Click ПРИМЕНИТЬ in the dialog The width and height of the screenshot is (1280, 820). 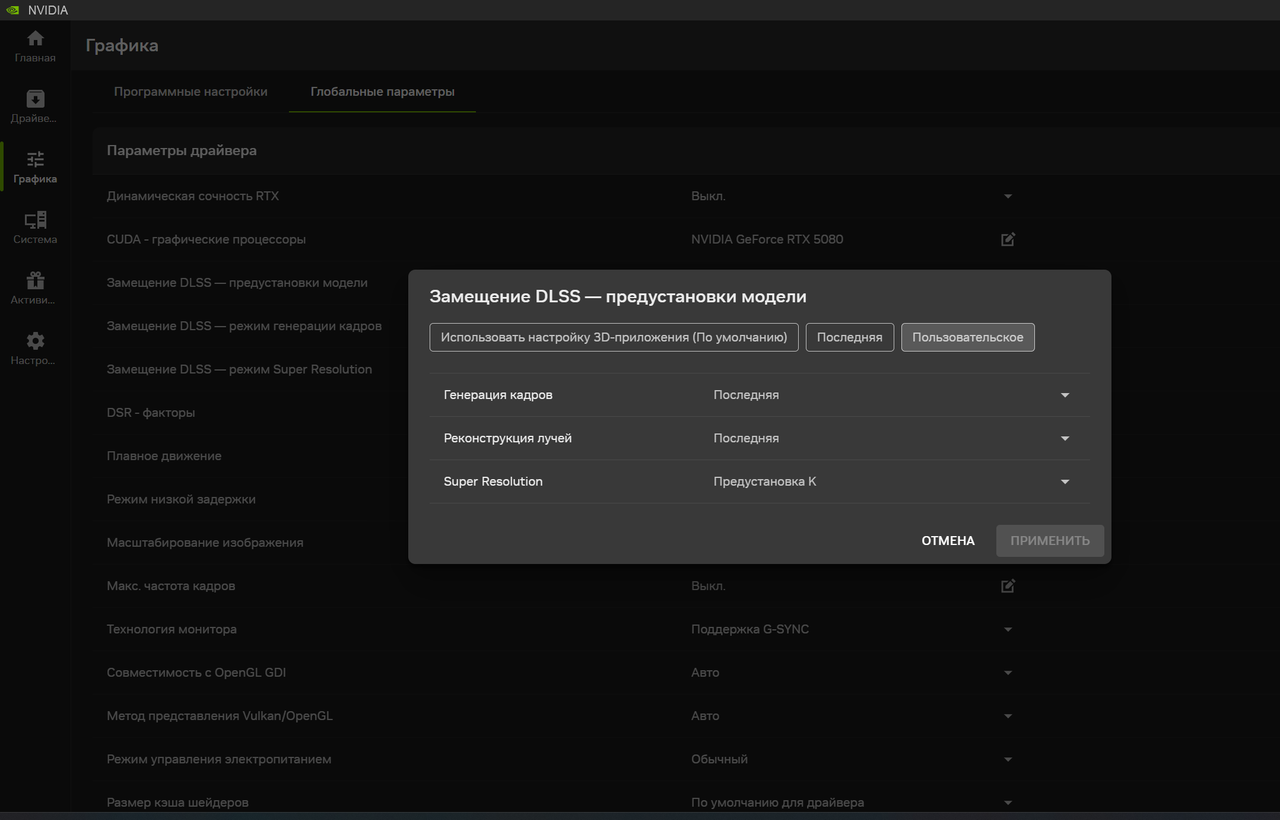(1050, 541)
